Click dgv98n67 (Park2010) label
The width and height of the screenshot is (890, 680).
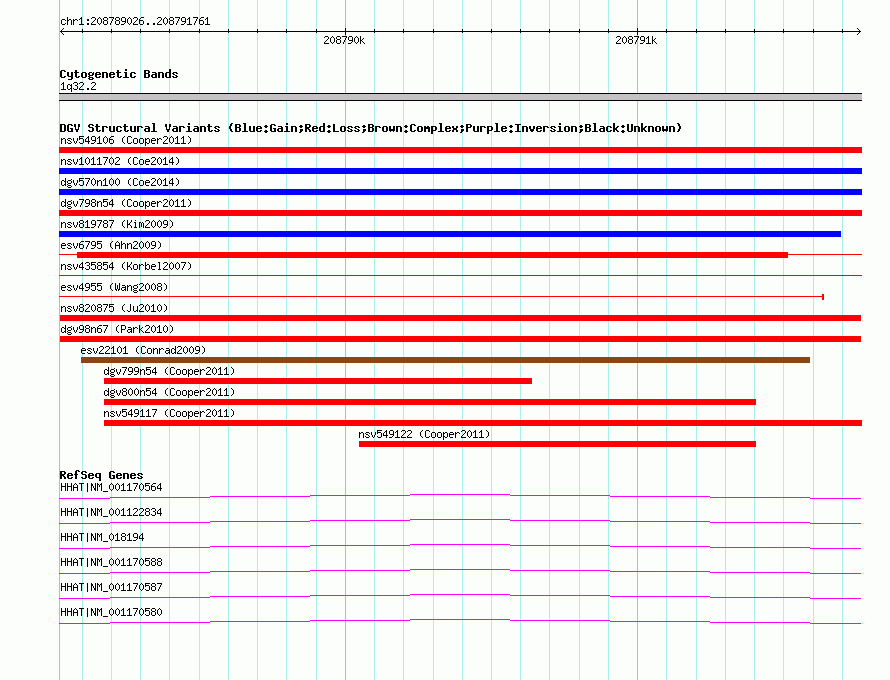[117, 329]
